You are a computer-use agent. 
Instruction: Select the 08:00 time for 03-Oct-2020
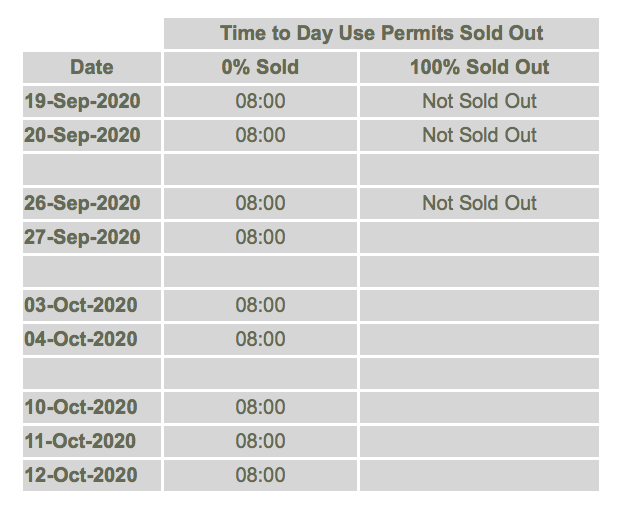click(260, 305)
